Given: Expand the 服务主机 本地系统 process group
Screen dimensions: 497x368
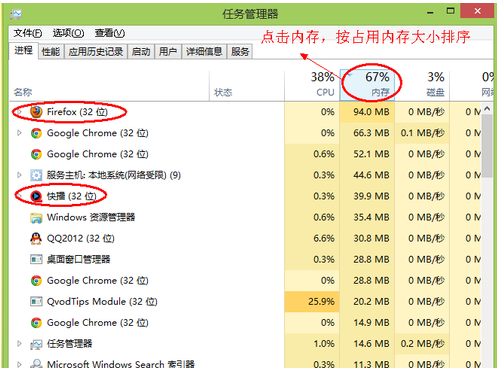Looking at the screenshot, I should [19, 175].
